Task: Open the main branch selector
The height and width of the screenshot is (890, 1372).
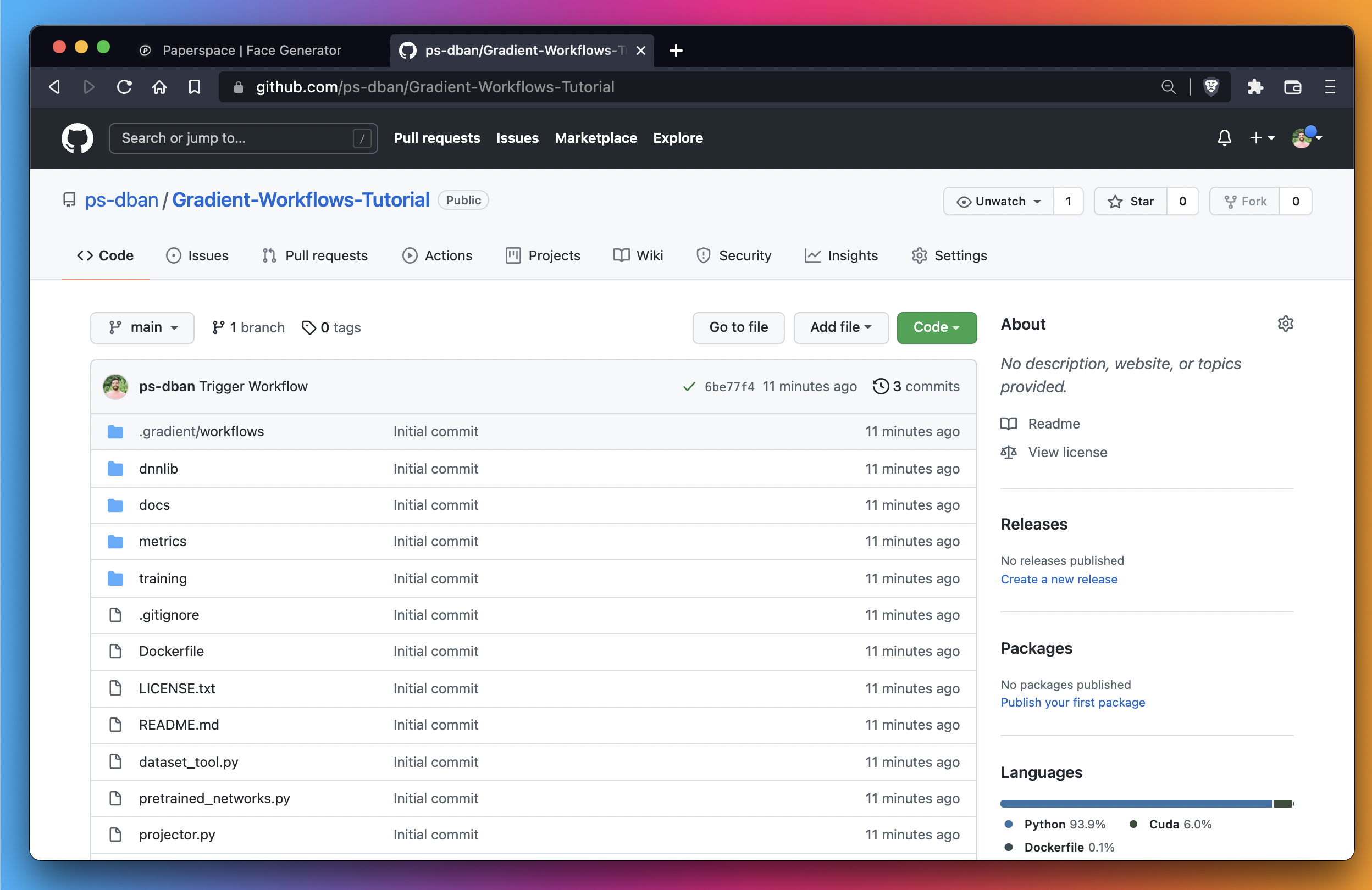Action: [142, 327]
